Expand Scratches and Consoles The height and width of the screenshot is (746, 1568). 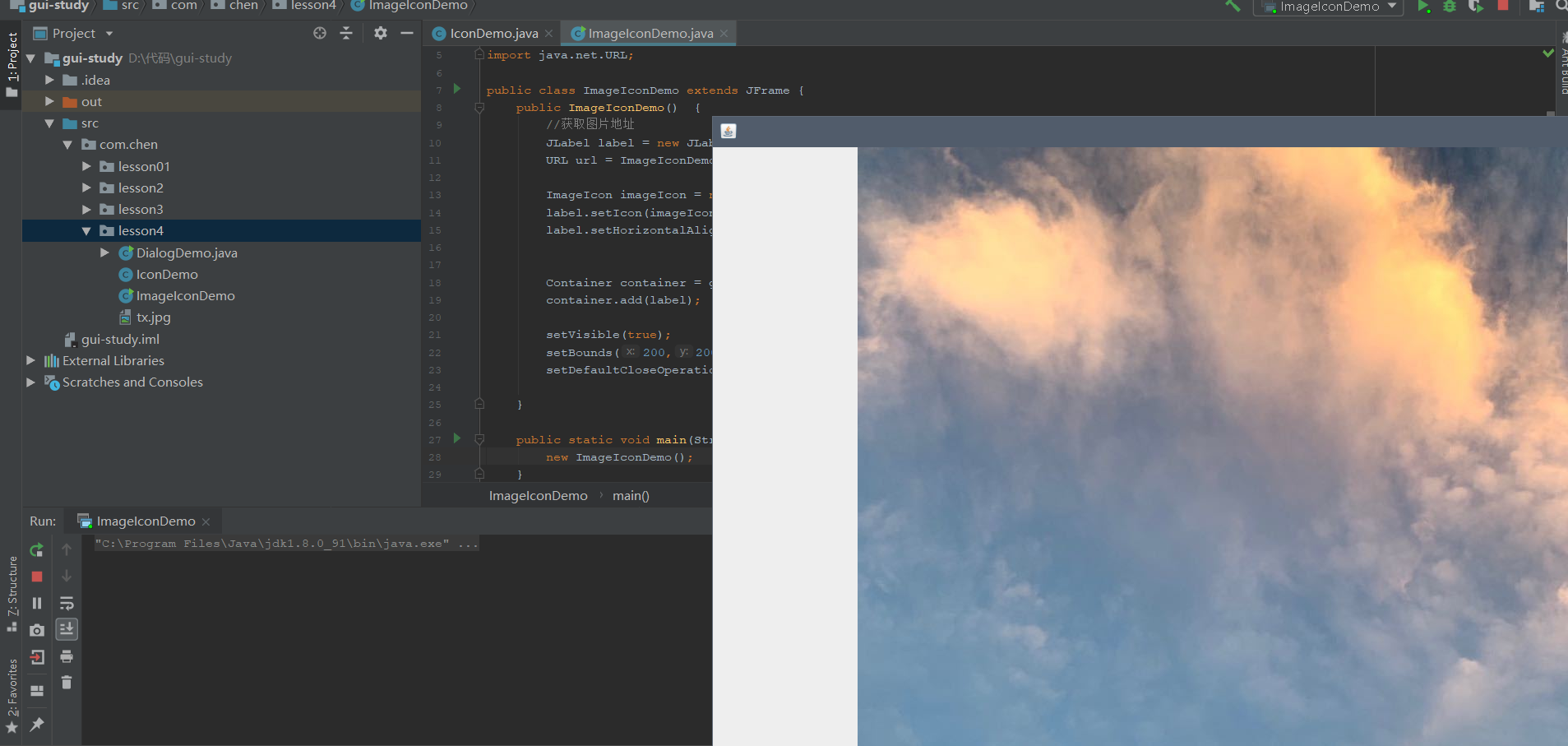click(x=30, y=382)
